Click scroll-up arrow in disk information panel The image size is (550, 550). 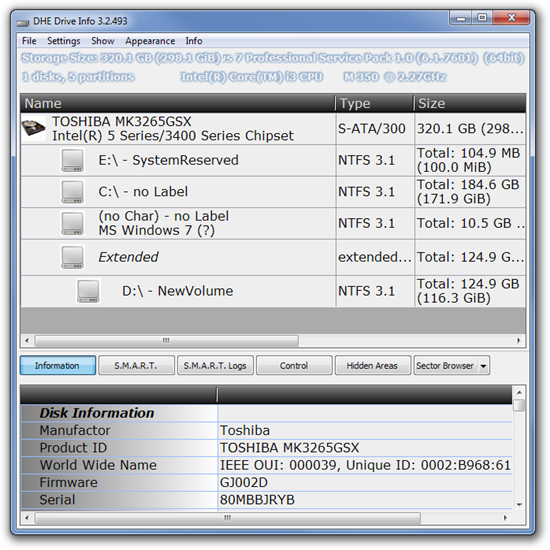click(519, 392)
